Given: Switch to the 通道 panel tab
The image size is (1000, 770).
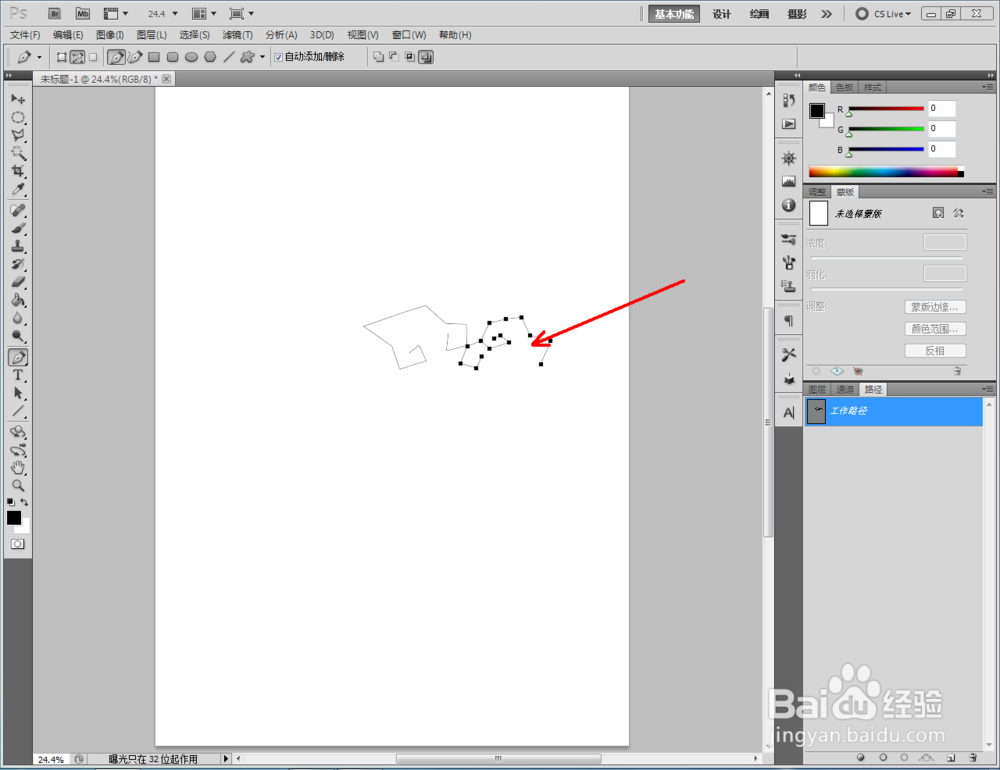Looking at the screenshot, I should pos(844,389).
